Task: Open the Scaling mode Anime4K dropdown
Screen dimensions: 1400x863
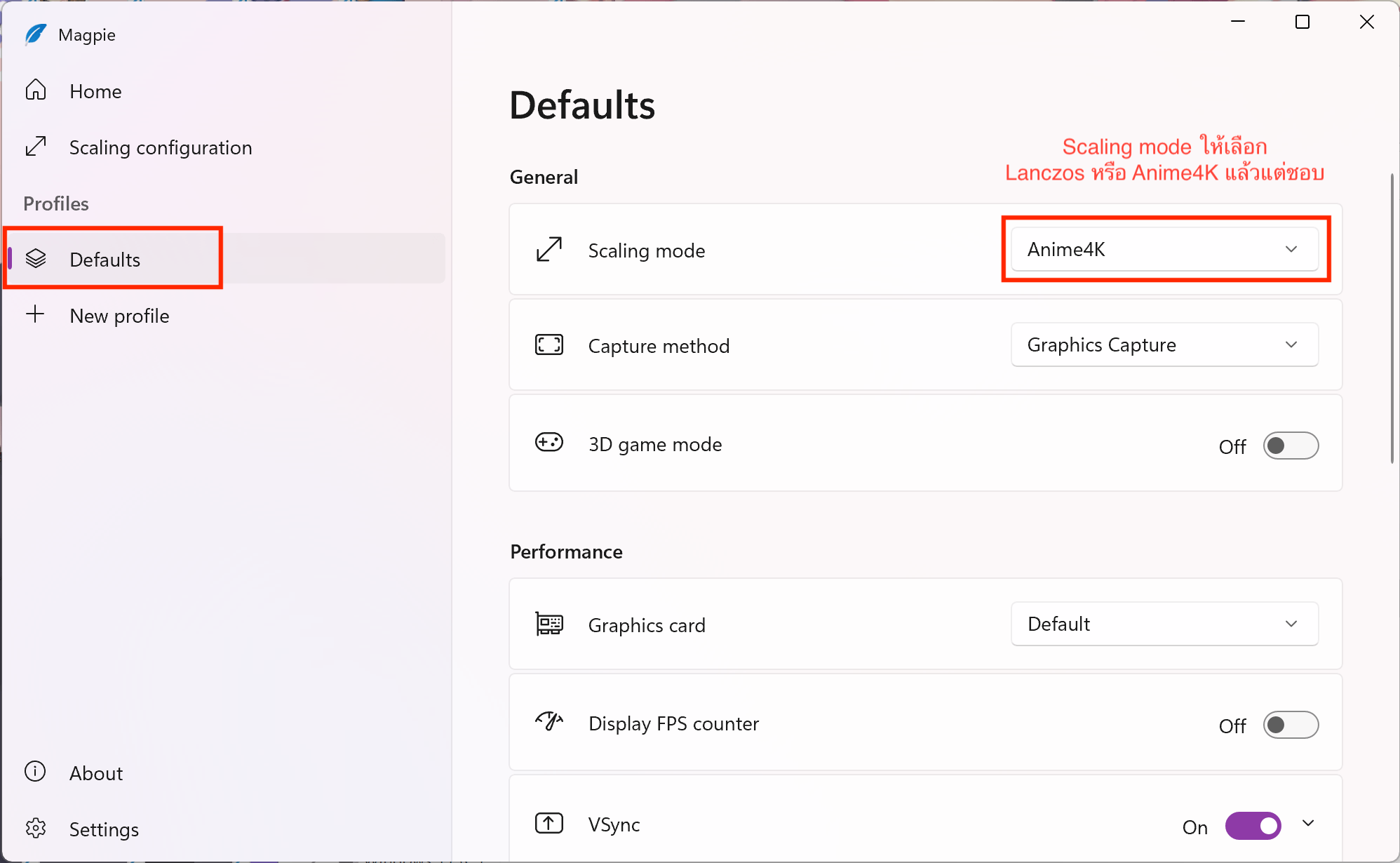Action: [1164, 249]
